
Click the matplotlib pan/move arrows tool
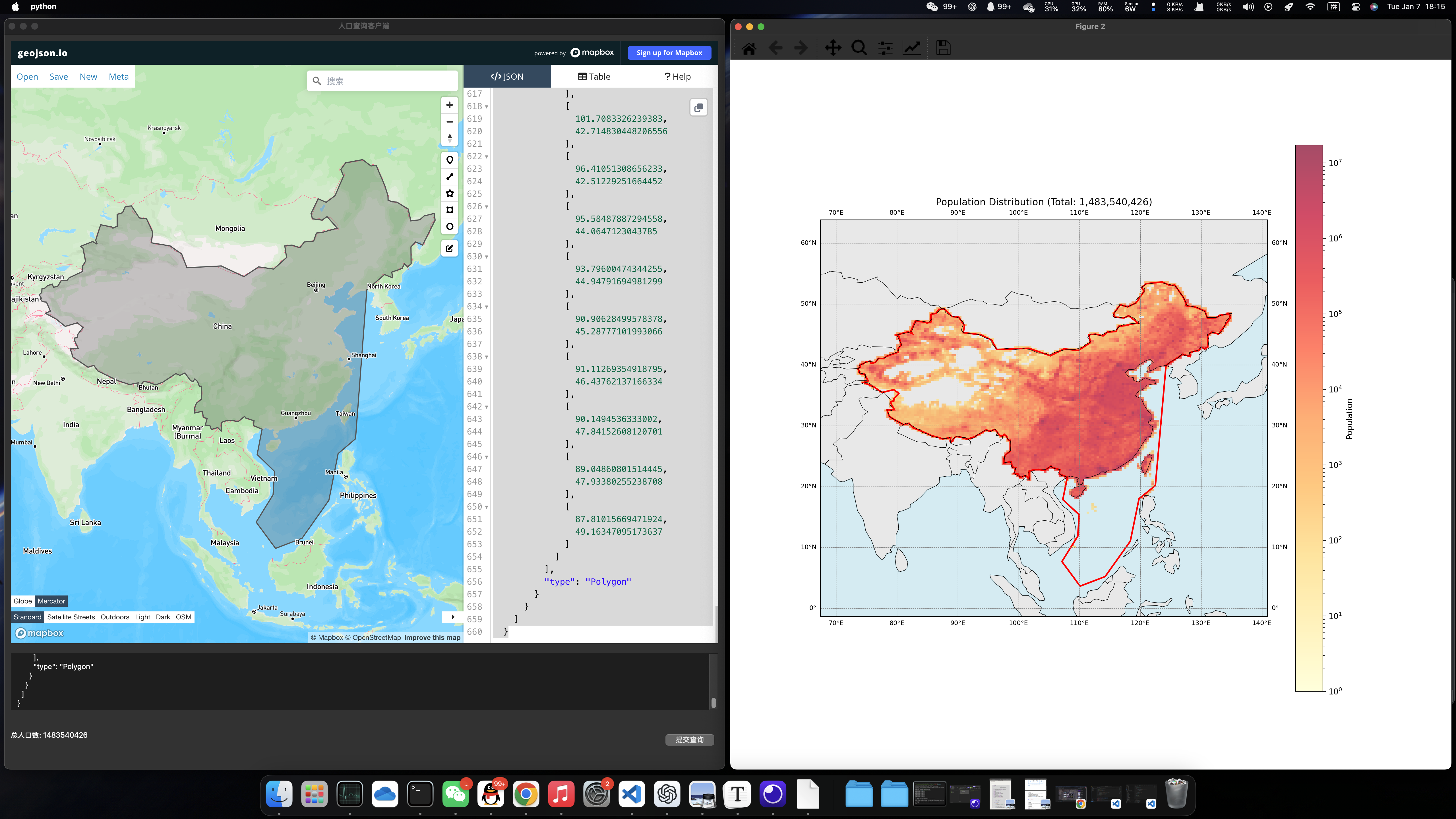coord(833,48)
